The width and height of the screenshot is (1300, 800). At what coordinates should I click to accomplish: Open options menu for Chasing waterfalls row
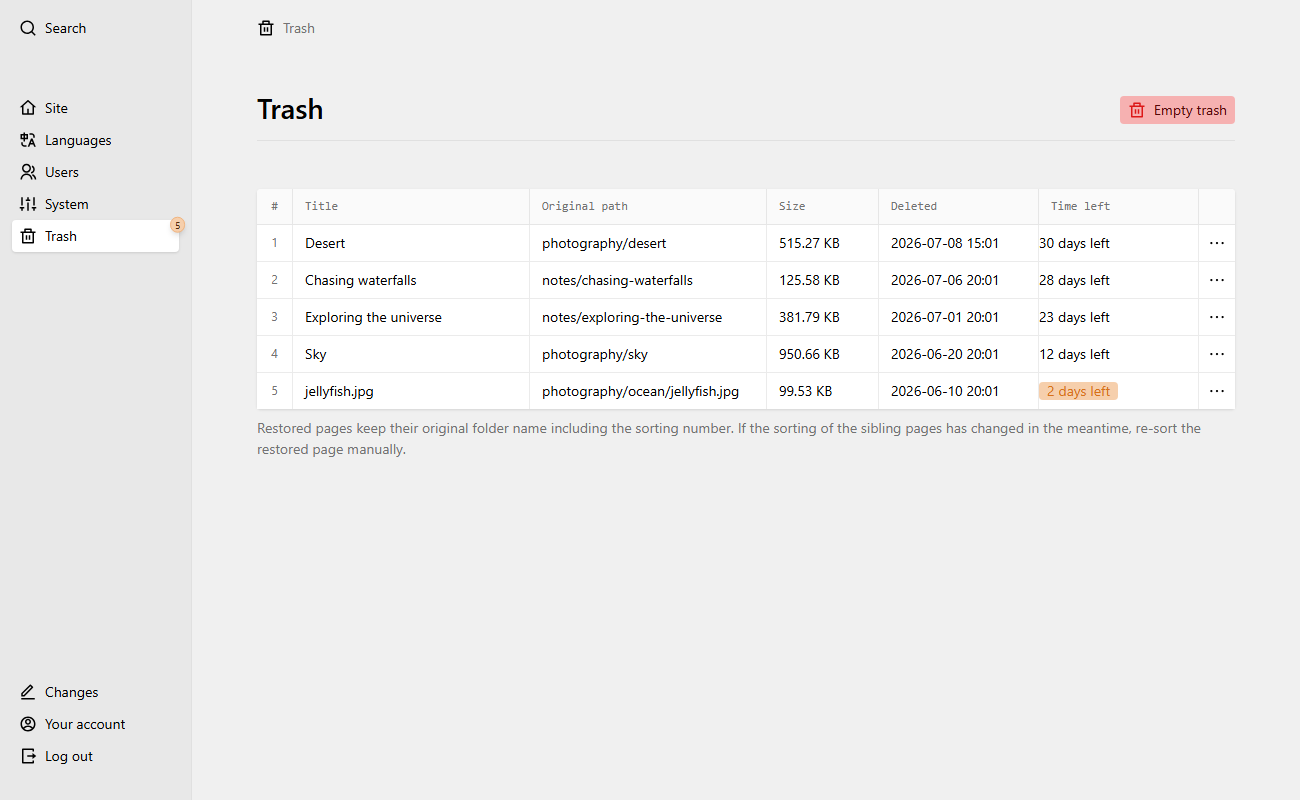(1217, 280)
